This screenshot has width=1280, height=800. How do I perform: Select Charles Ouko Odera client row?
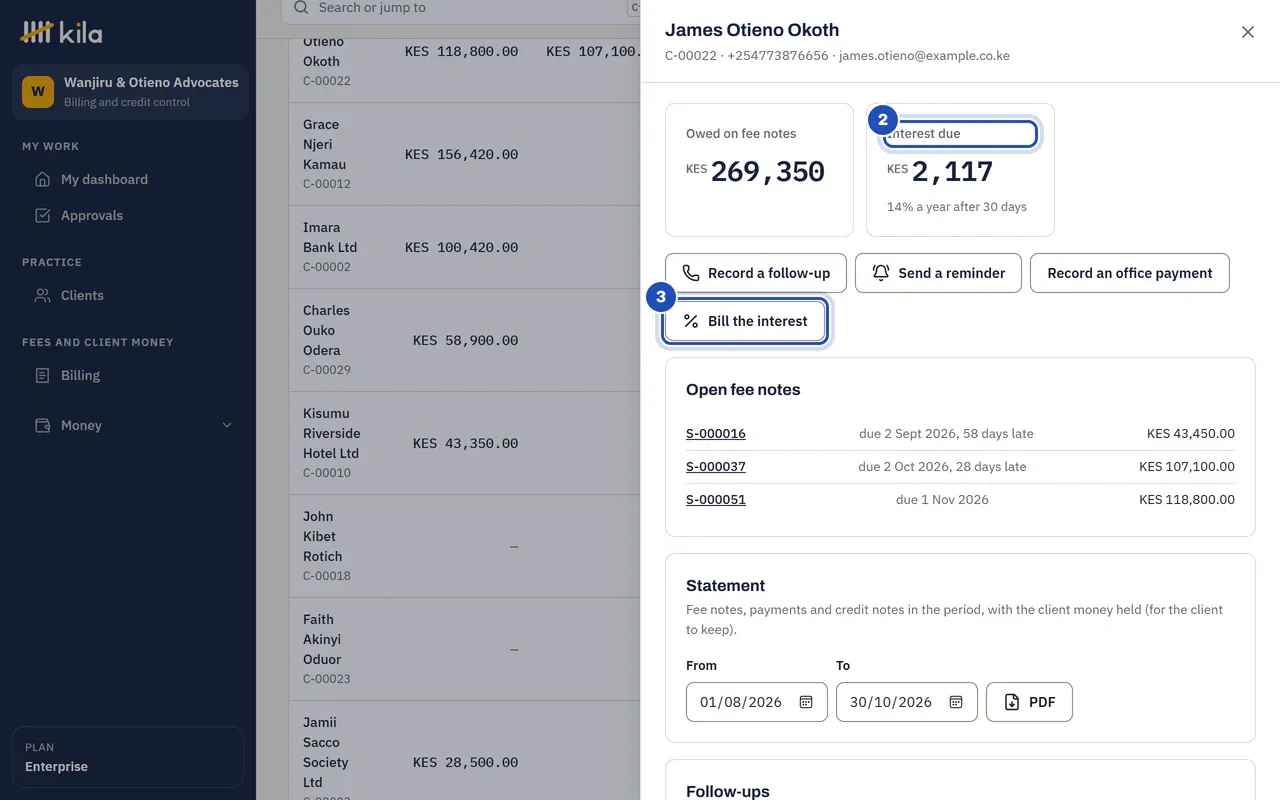point(465,341)
